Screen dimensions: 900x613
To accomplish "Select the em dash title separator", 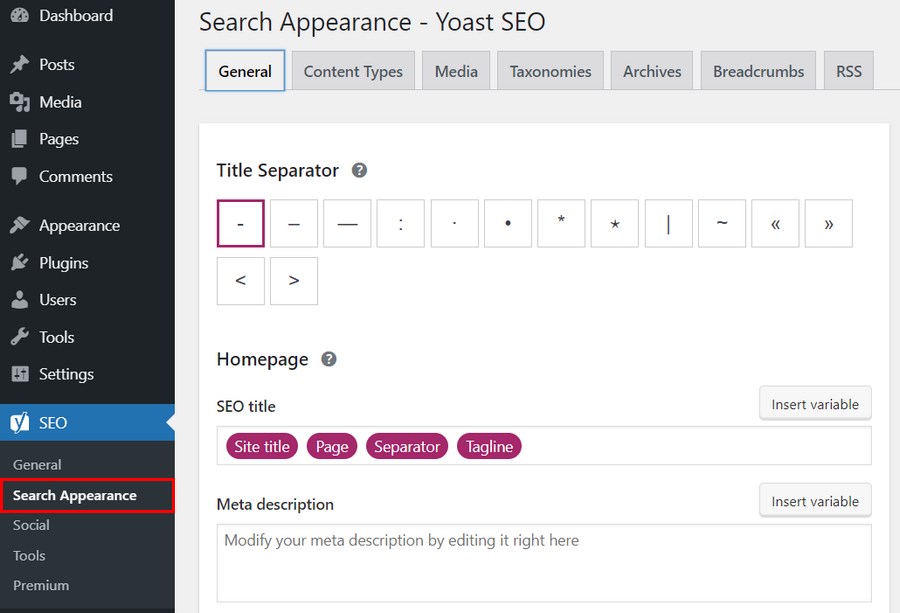I will coord(347,223).
